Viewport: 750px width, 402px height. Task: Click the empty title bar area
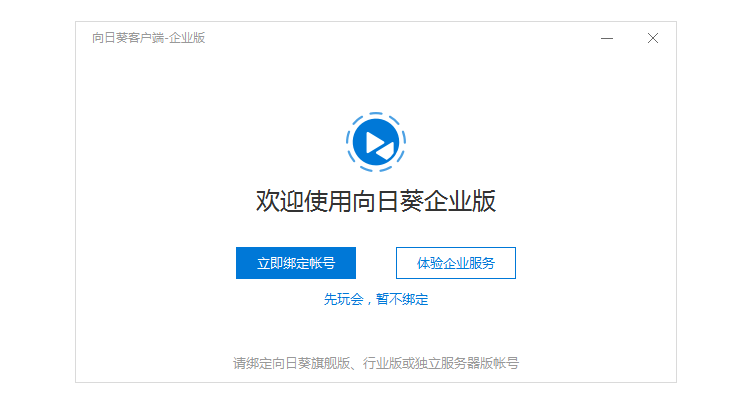(402, 38)
